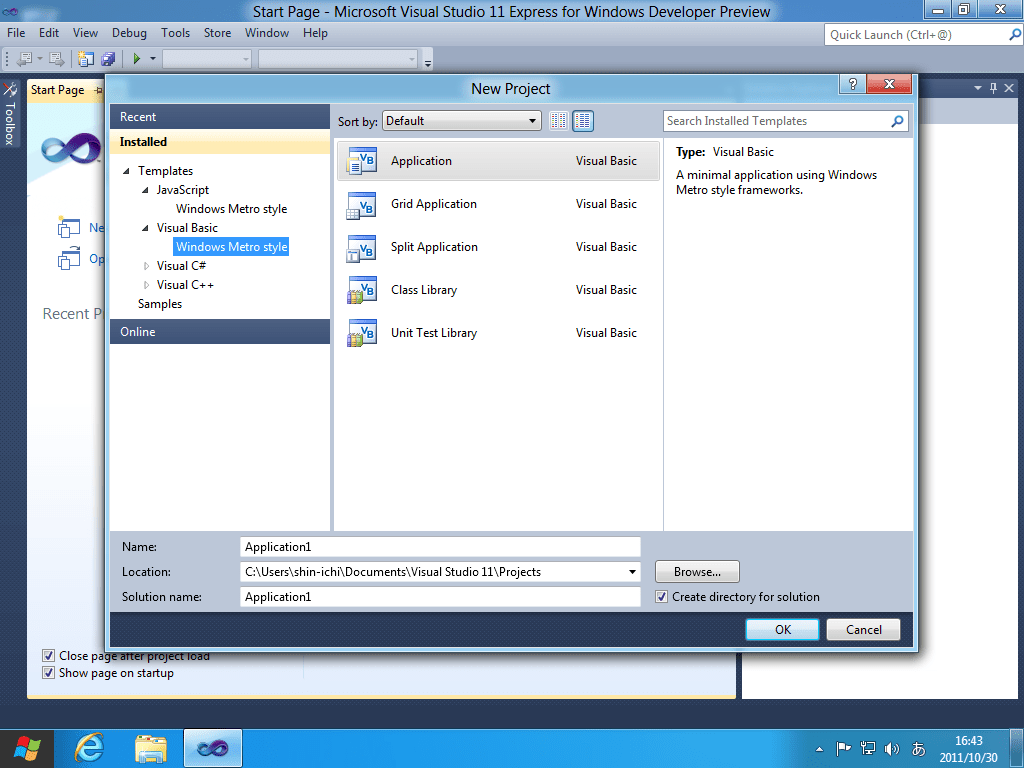
Task: Expand the Visual C# tree node
Action: tap(146, 266)
